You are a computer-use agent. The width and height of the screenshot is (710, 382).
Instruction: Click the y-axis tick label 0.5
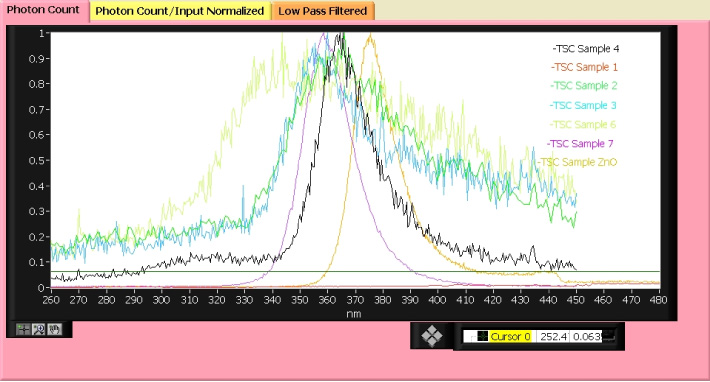point(36,161)
